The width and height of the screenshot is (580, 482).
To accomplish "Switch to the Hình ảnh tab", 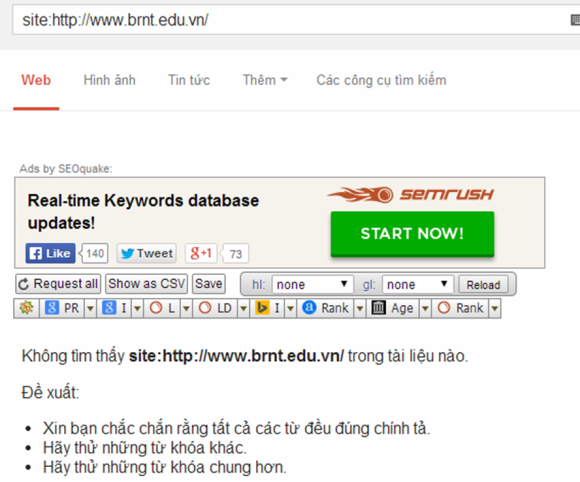I will (x=109, y=80).
